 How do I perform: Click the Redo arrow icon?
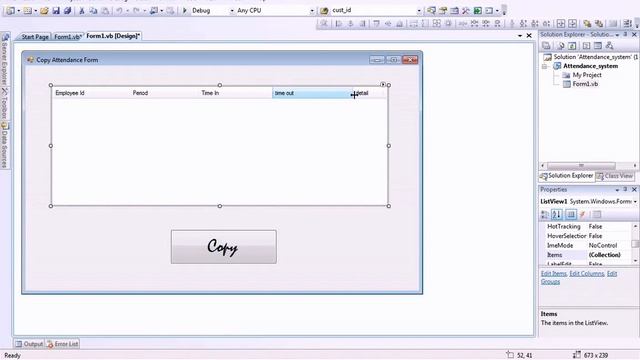point(136,11)
